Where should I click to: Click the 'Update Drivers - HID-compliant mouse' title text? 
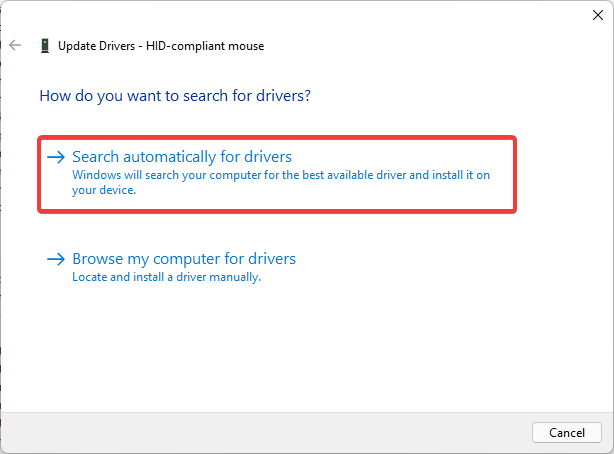tap(161, 46)
